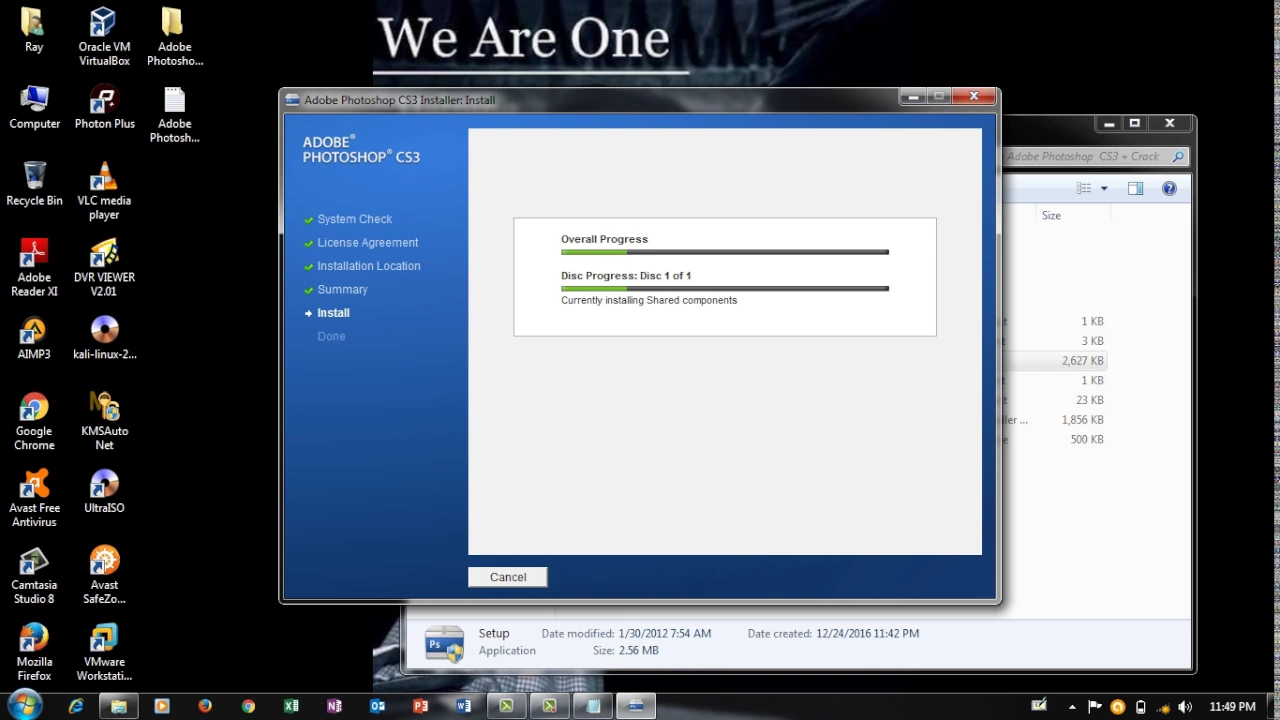Screen dimensions: 1280x720
Task: Select the file row showing 1,856 KB
Action: pos(1056,420)
